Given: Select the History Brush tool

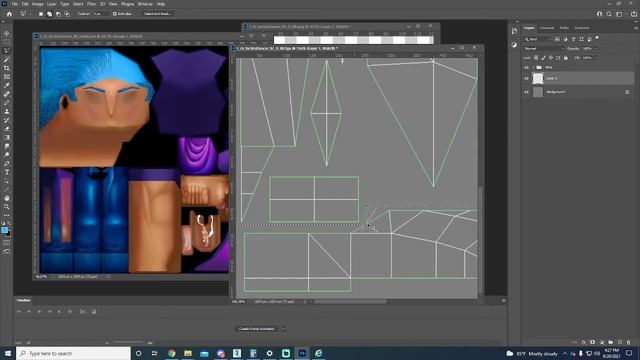Looking at the screenshot, I should pos(7,120).
